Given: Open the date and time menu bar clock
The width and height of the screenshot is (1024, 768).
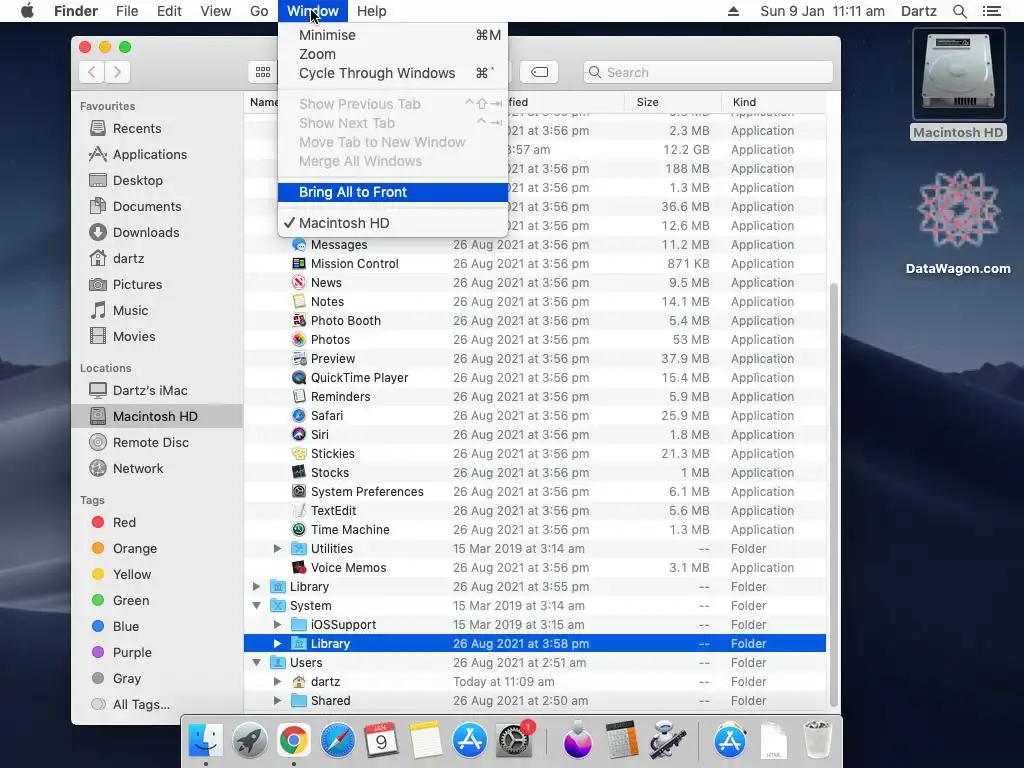Looking at the screenshot, I should pos(822,11).
